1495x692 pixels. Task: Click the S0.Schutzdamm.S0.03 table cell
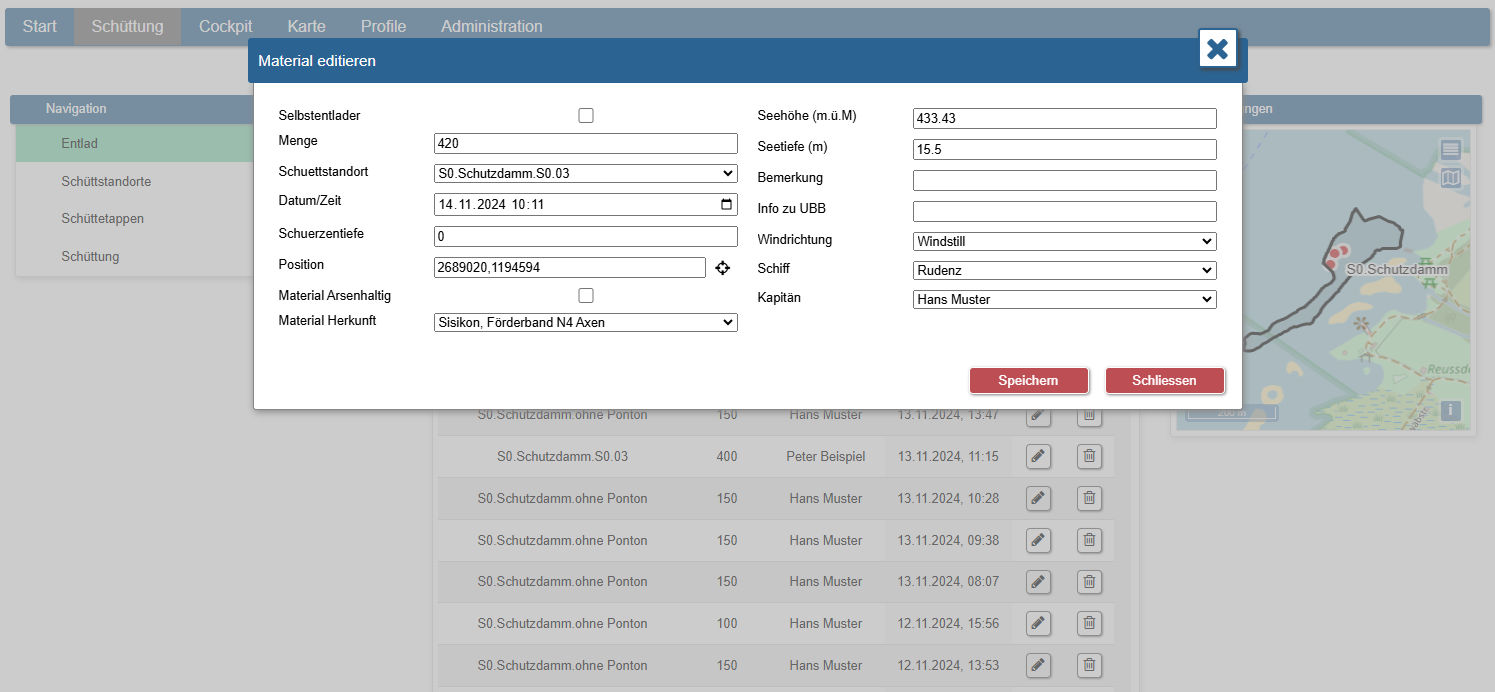[562, 457]
